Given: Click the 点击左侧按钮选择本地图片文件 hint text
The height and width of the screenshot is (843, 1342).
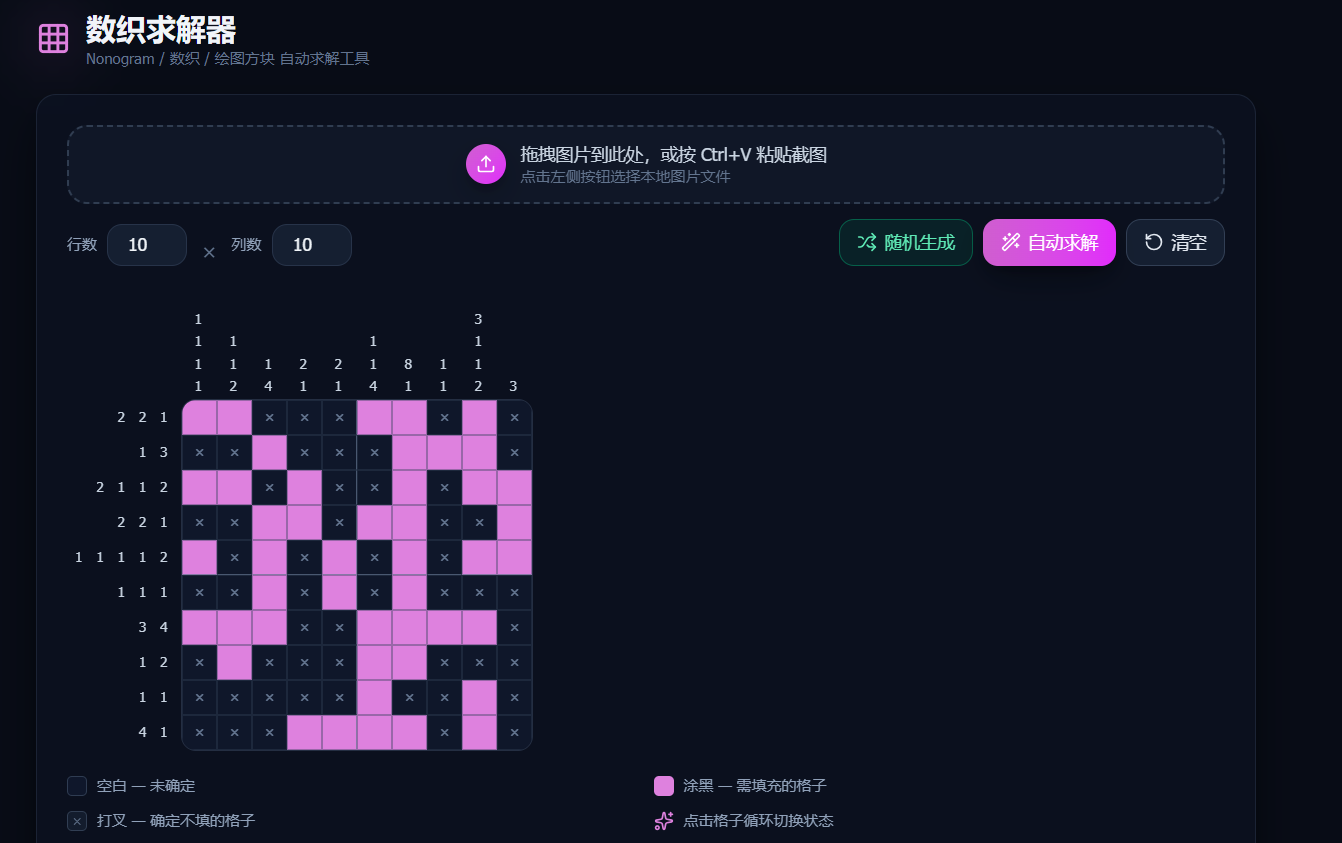Looking at the screenshot, I should [x=625, y=177].
